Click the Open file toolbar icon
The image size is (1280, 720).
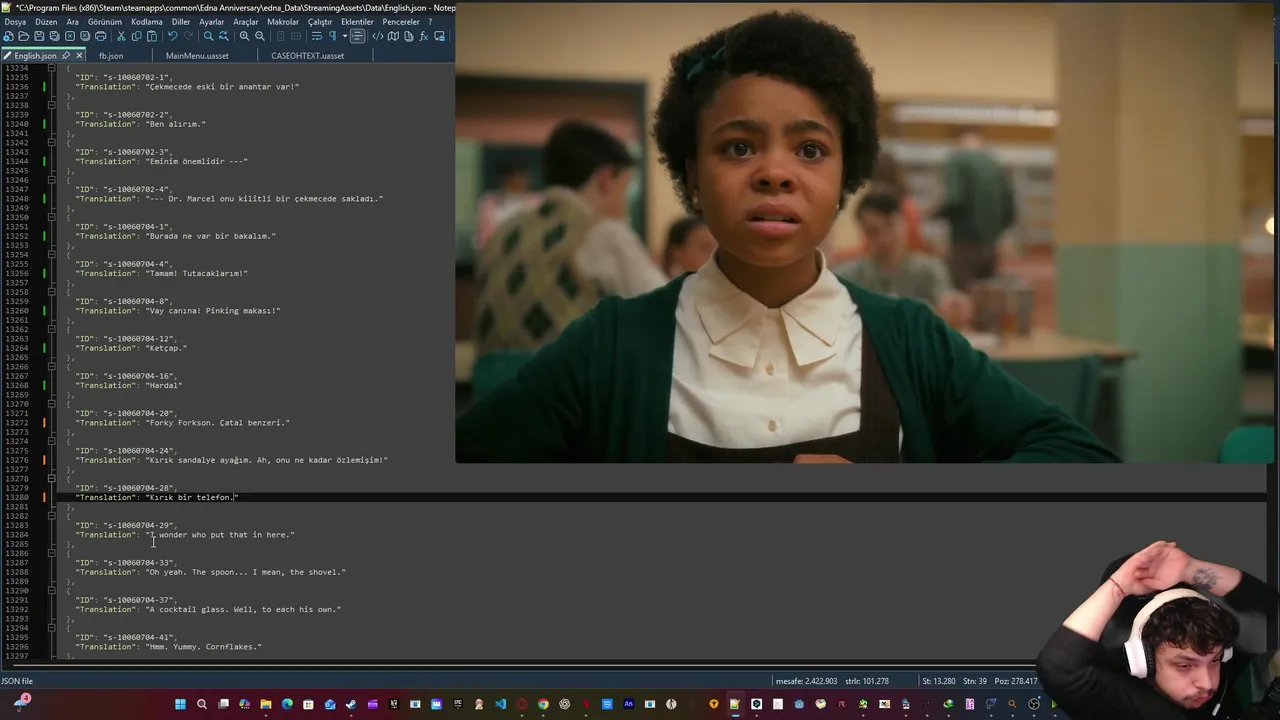[x=23, y=36]
